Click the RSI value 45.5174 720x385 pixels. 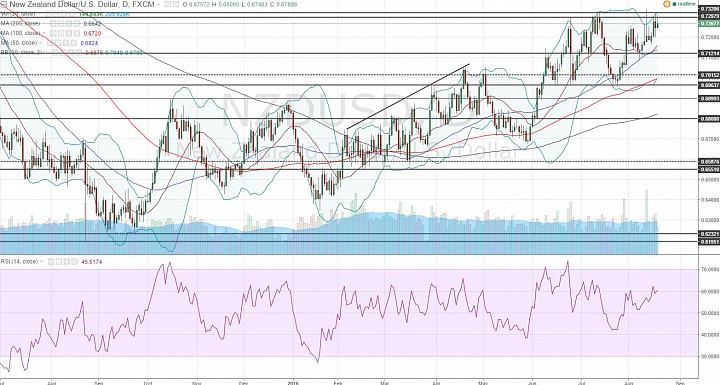coord(92,262)
